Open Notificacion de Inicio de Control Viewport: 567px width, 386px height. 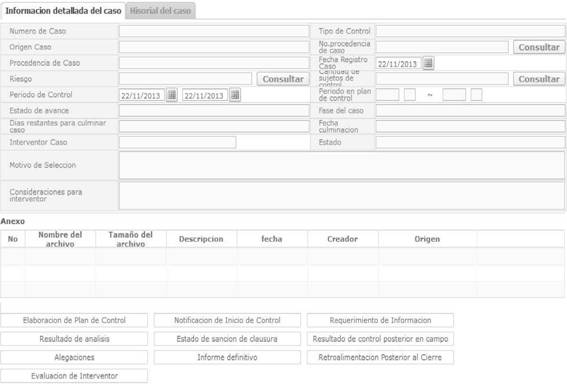[x=227, y=320]
